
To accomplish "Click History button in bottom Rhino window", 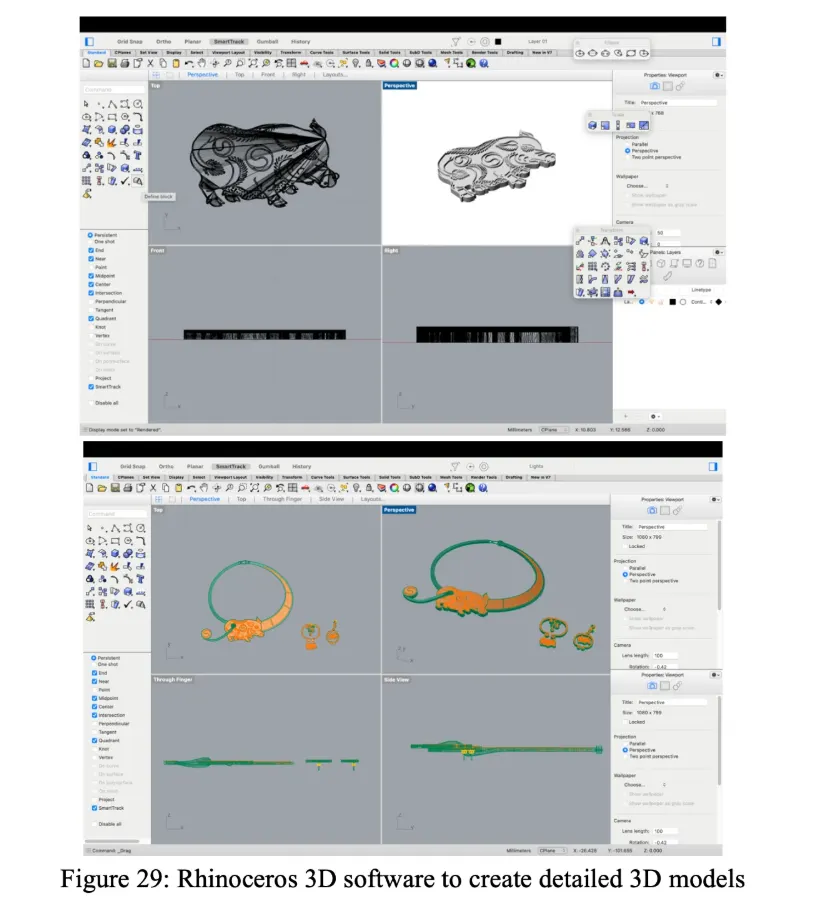I will (302, 466).
